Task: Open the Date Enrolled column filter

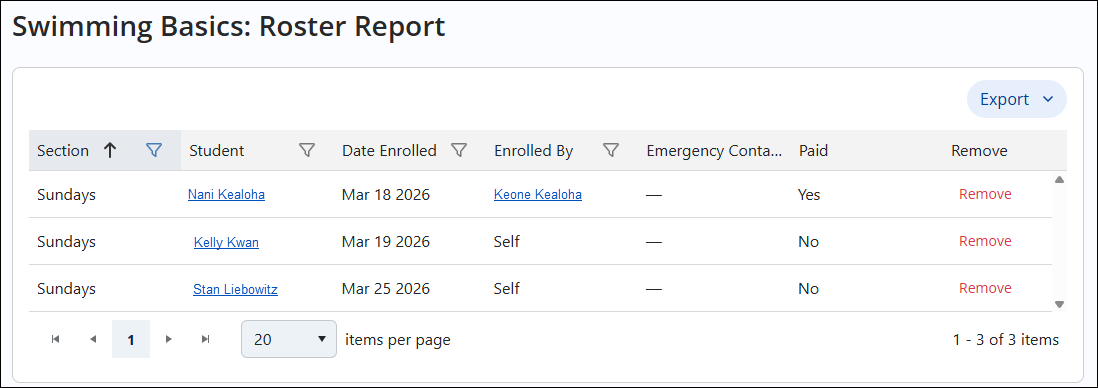Action: coord(459,150)
